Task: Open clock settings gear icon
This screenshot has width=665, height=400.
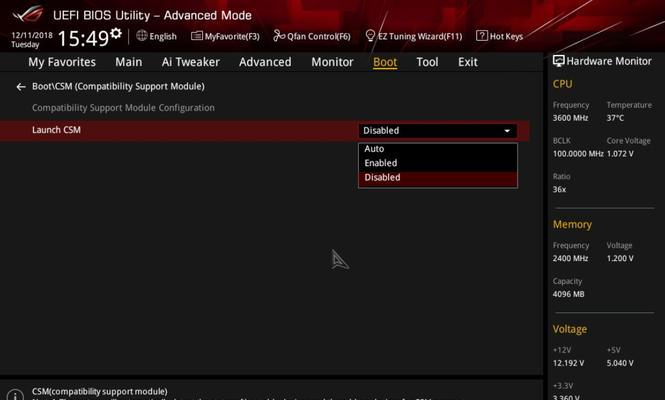Action: [x=116, y=33]
